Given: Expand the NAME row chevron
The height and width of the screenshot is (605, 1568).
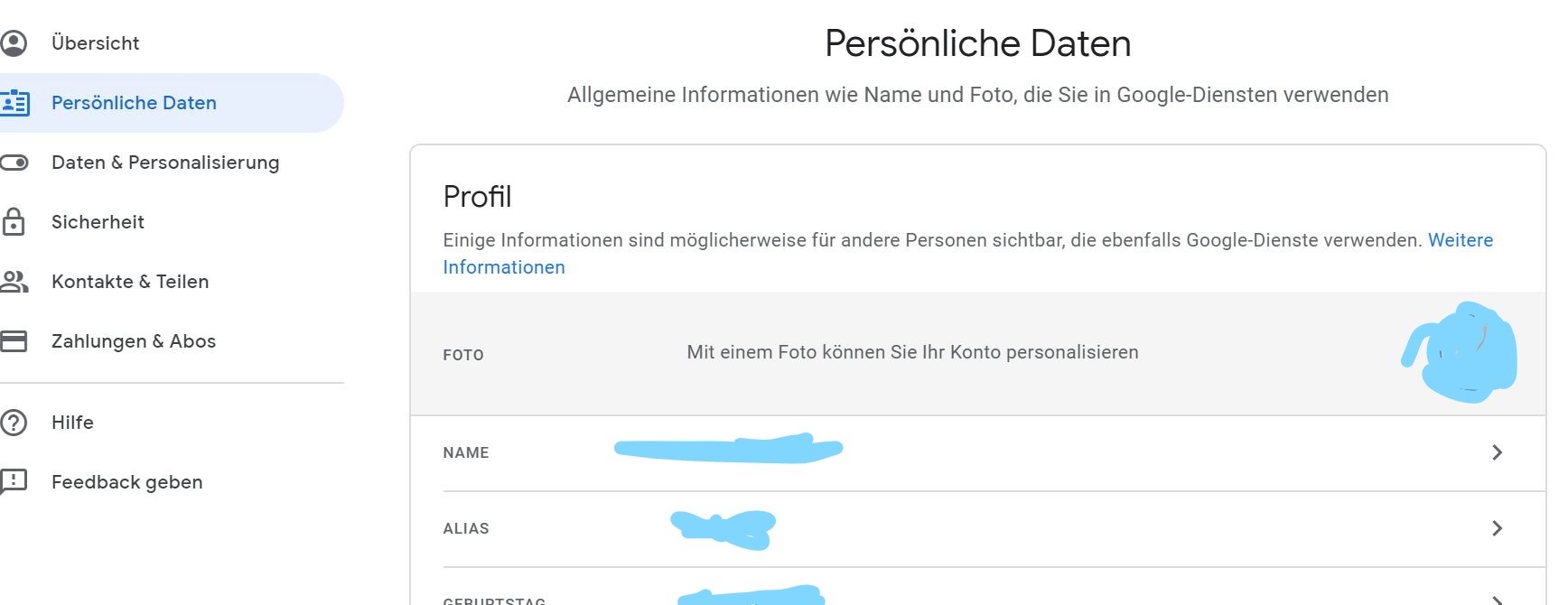Looking at the screenshot, I should (x=1497, y=452).
